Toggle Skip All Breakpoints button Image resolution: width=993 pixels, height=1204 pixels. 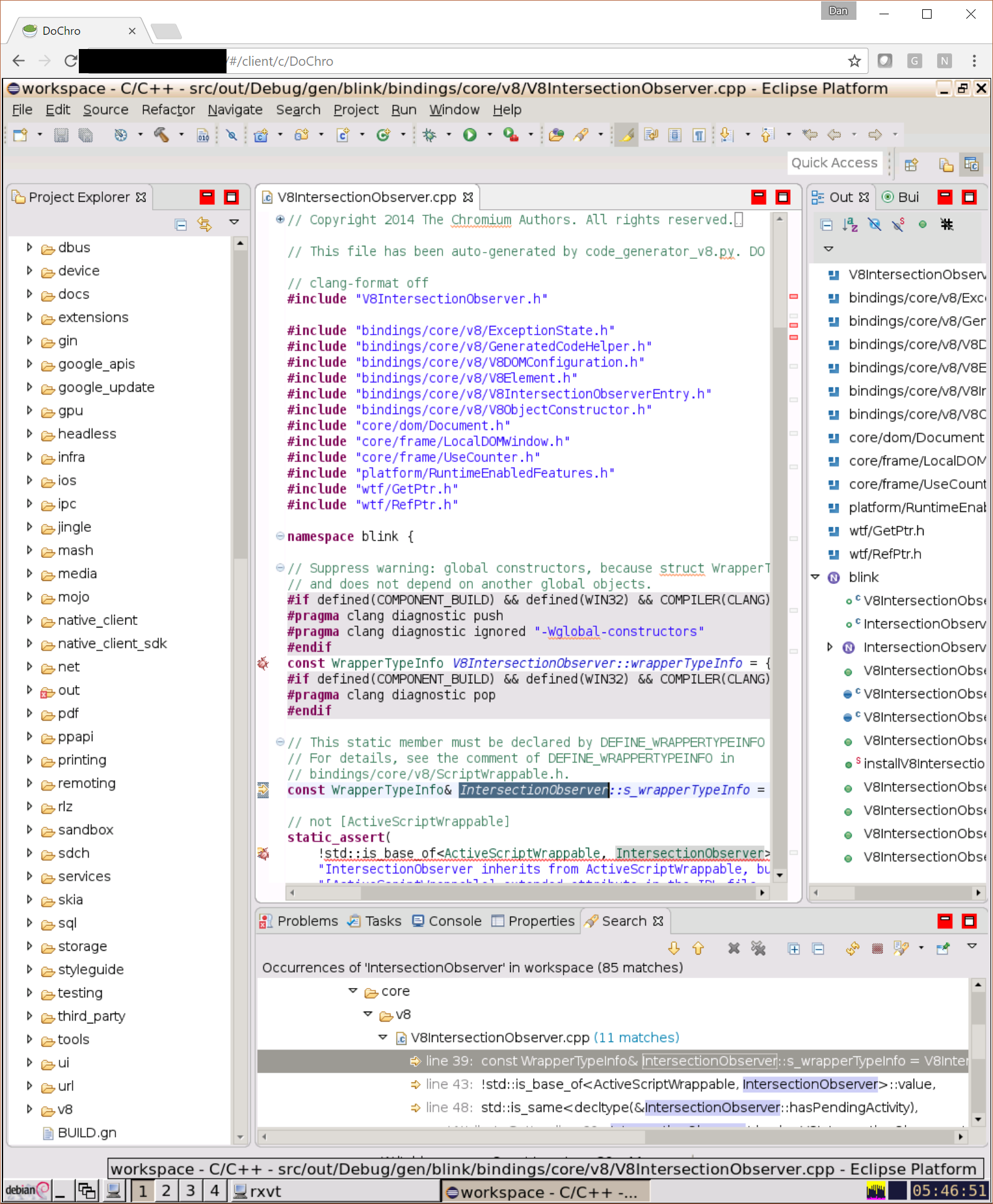231,135
